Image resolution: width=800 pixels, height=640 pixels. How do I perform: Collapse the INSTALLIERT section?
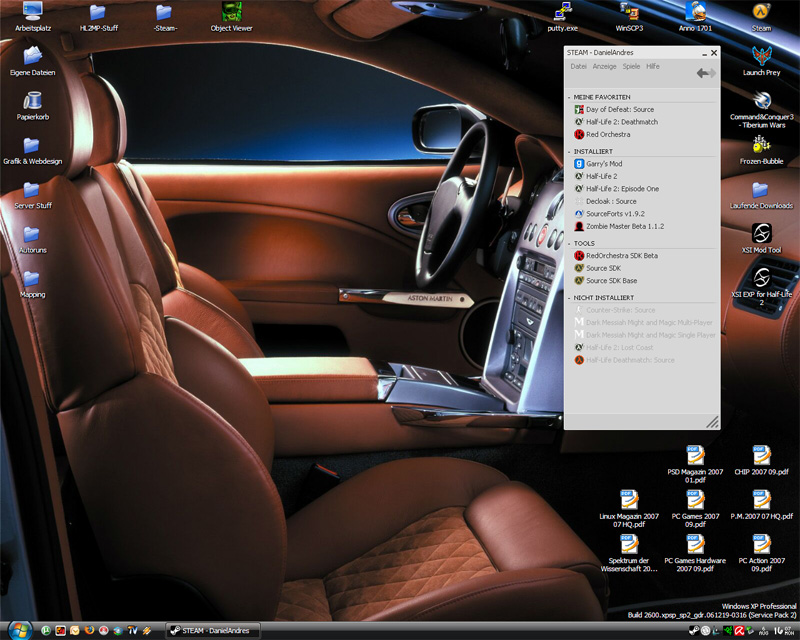[x=569, y=151]
